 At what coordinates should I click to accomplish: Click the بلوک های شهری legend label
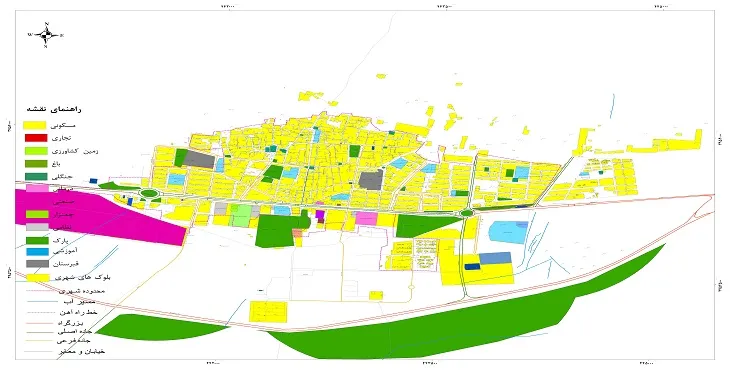pos(82,277)
